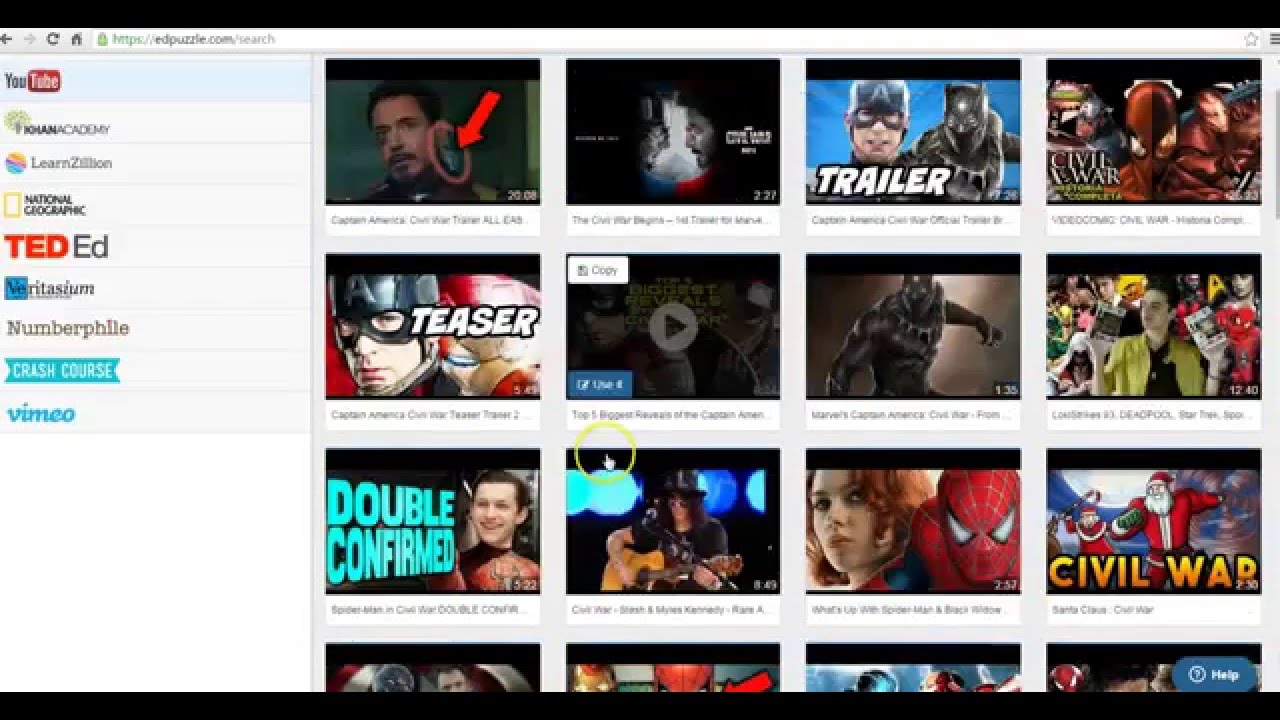This screenshot has width=1280, height=720.
Task: Click title 'Captain America Civil War Official Trailer Br...'
Action: (909, 220)
